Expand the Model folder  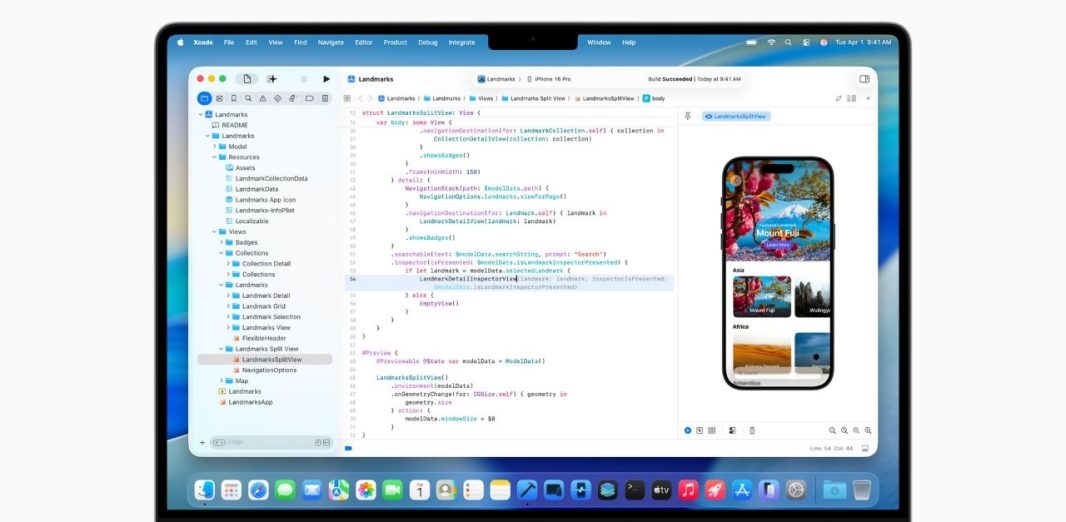[x=215, y=146]
